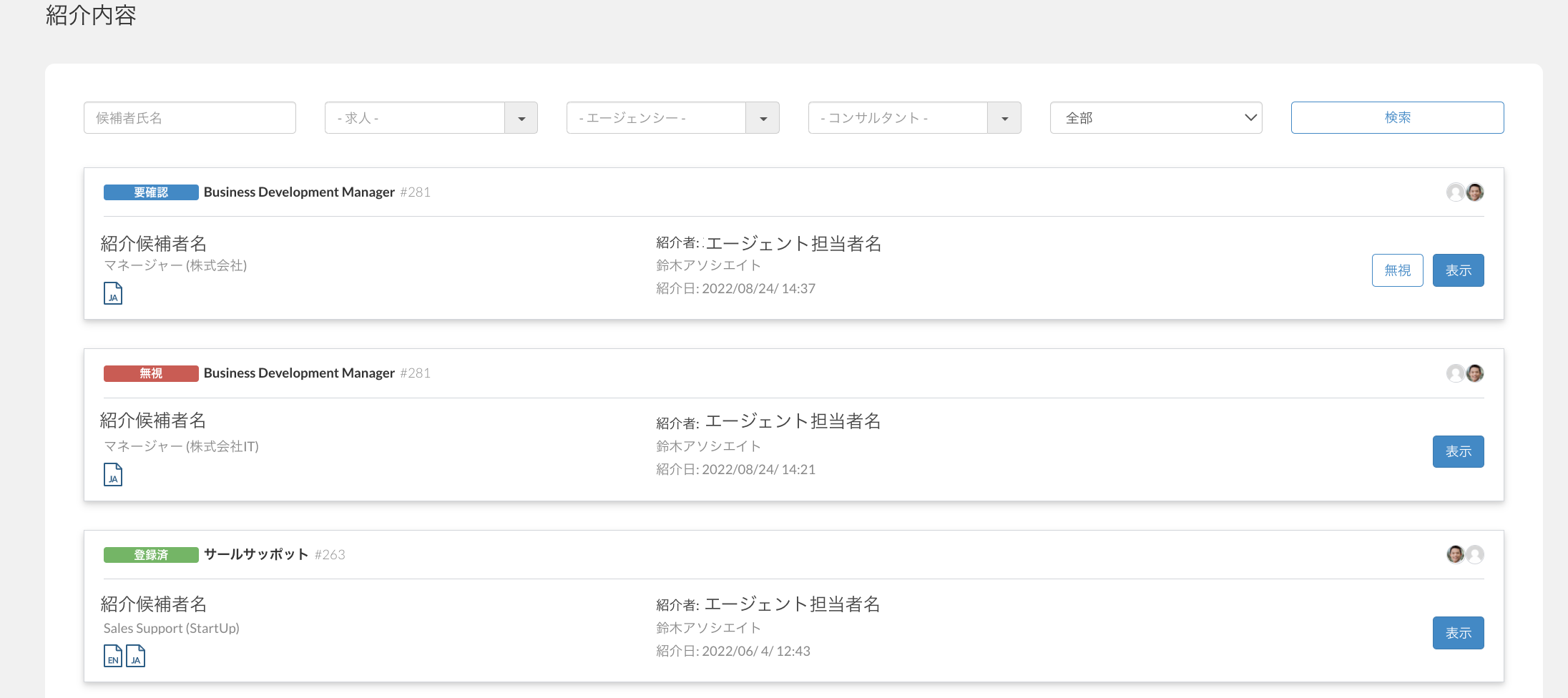Open EN resume for Sales Support candidate

click(113, 656)
